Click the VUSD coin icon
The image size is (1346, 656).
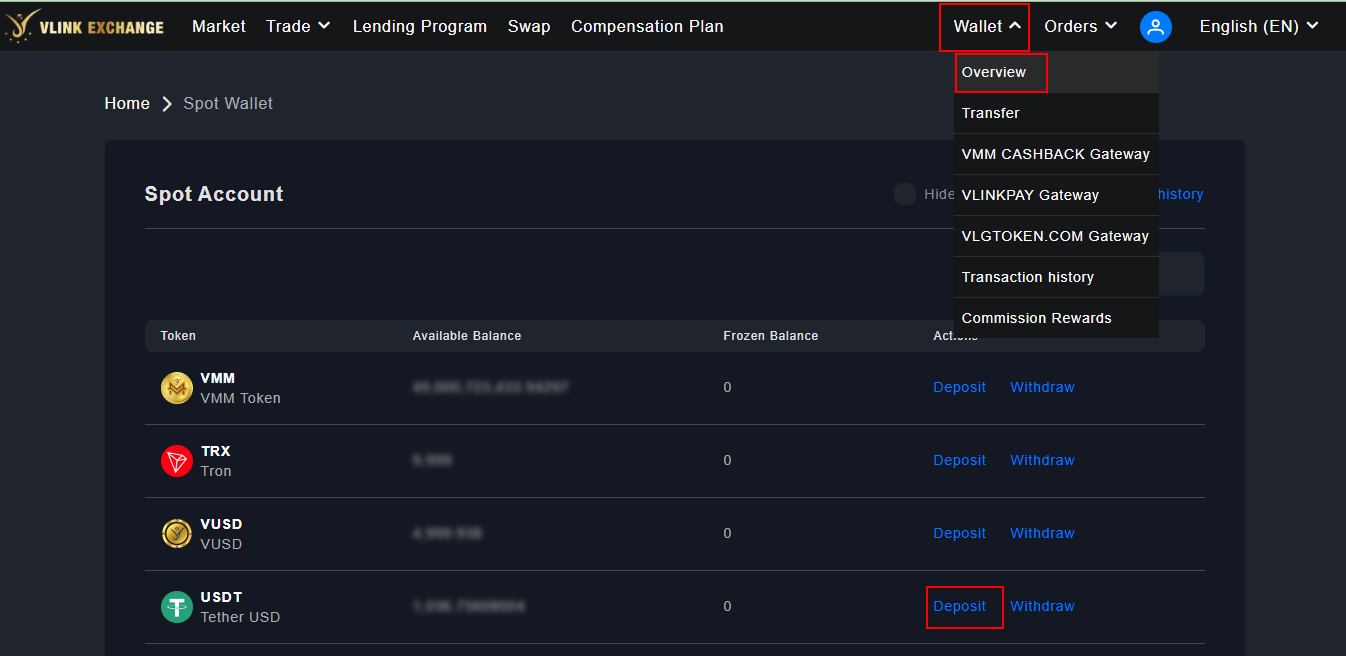[177, 534]
